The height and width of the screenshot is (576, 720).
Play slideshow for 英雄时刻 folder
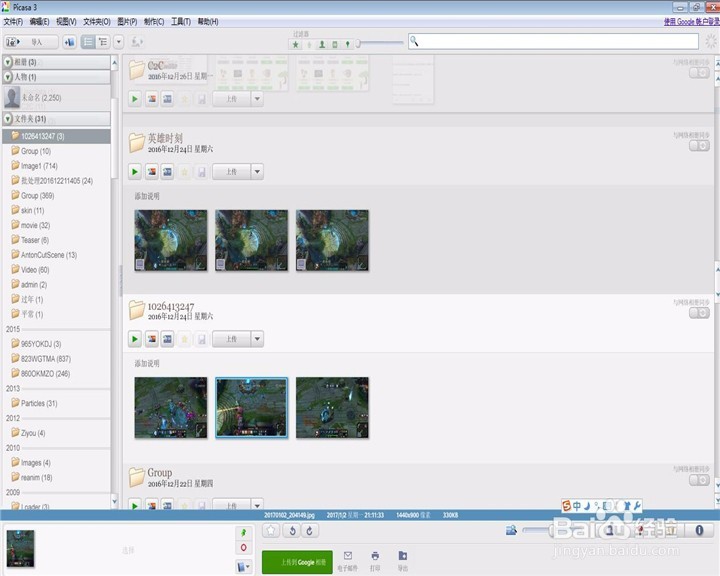click(135, 172)
